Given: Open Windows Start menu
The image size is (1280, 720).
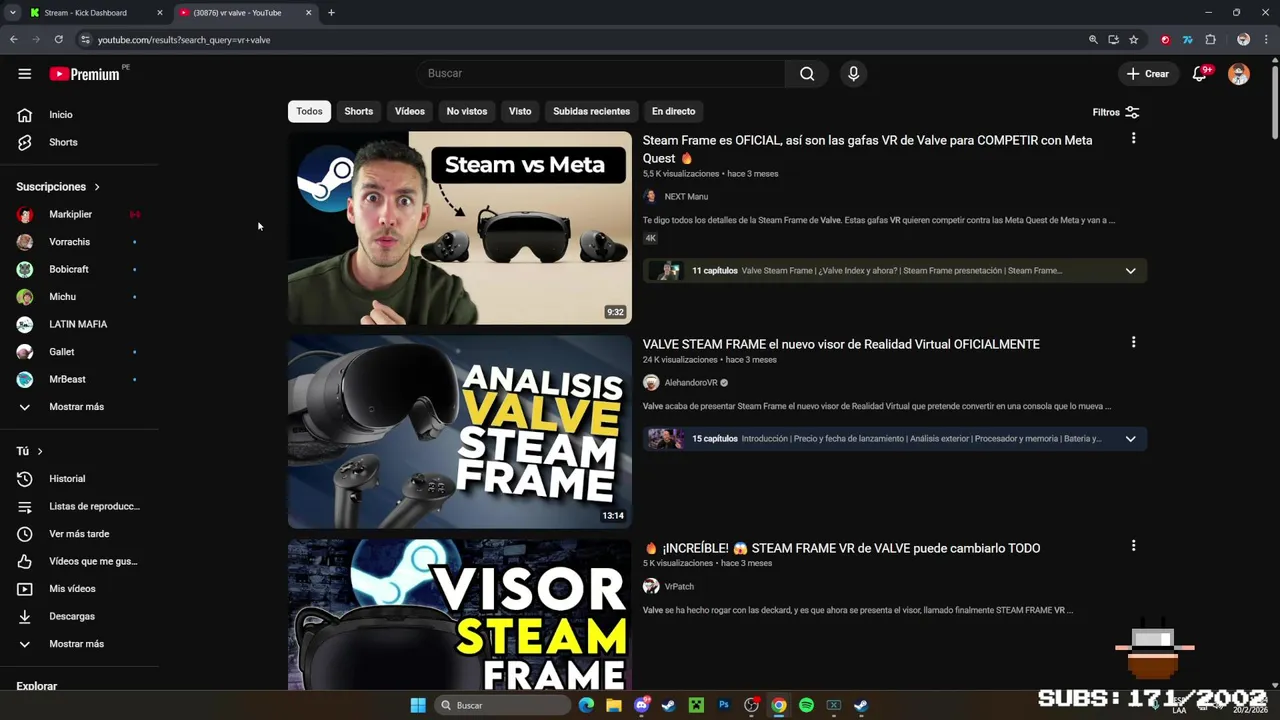Looking at the screenshot, I should pos(418,705).
